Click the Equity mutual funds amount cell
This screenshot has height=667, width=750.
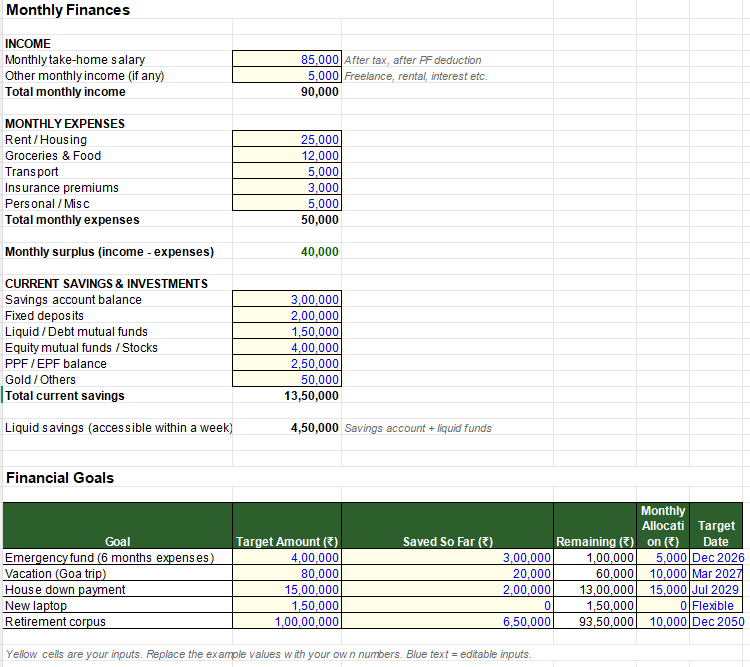[x=287, y=347]
